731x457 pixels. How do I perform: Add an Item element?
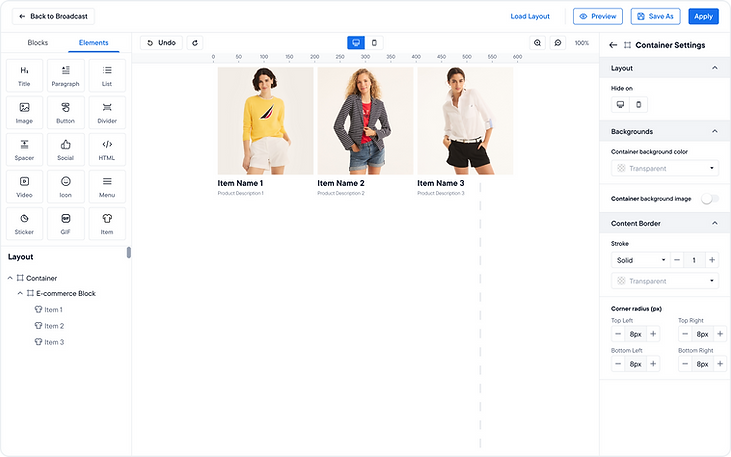tap(107, 223)
